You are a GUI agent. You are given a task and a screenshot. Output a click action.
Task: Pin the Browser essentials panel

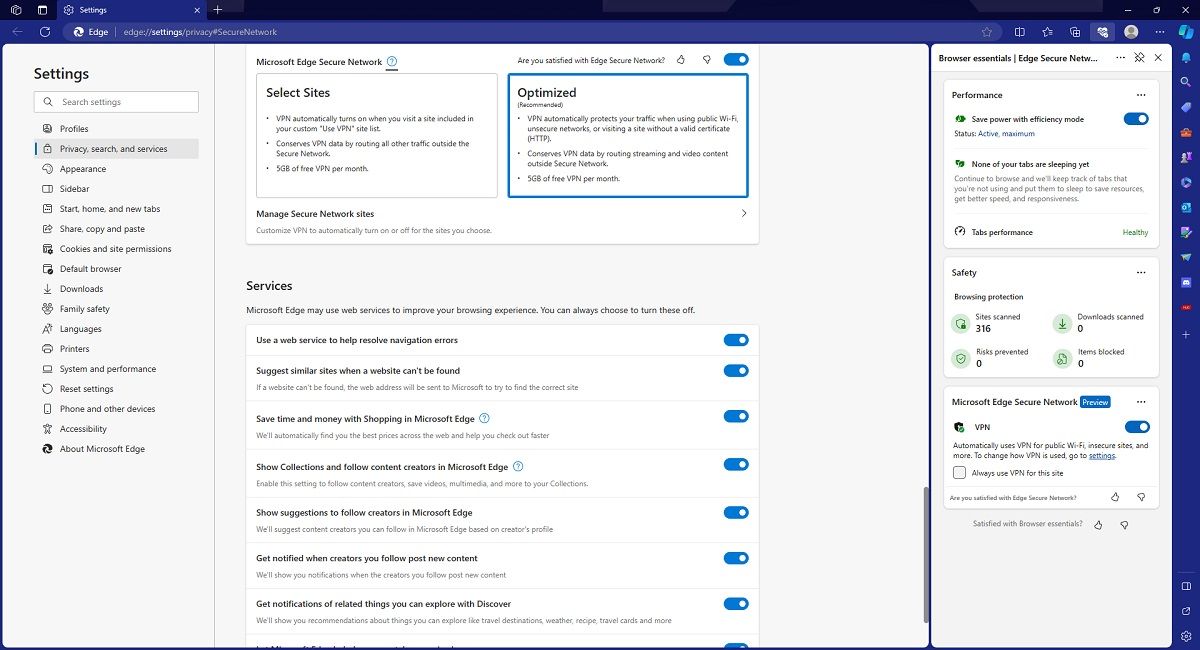(1139, 57)
